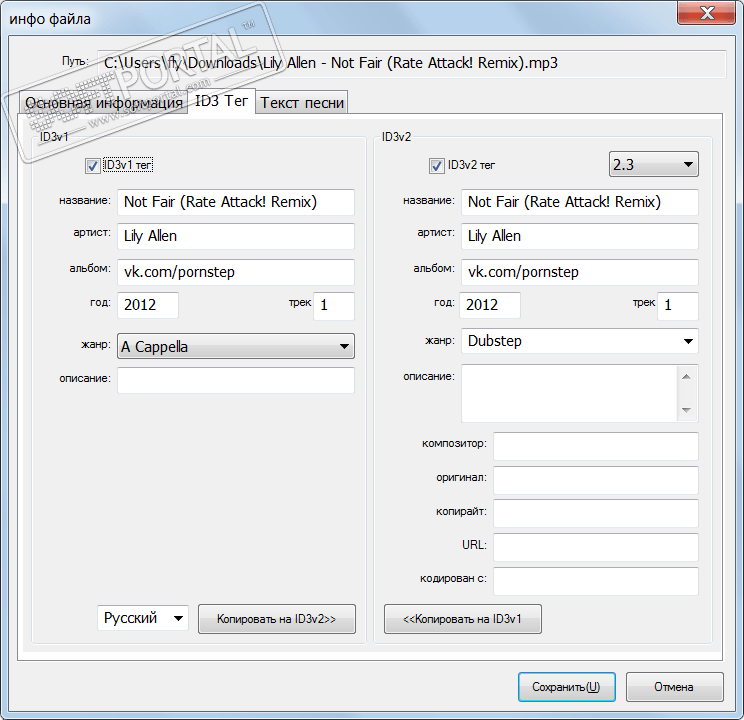Viewport: 744px width, 720px height.
Task: Click the ID3v1 описание field
Action: [236, 380]
